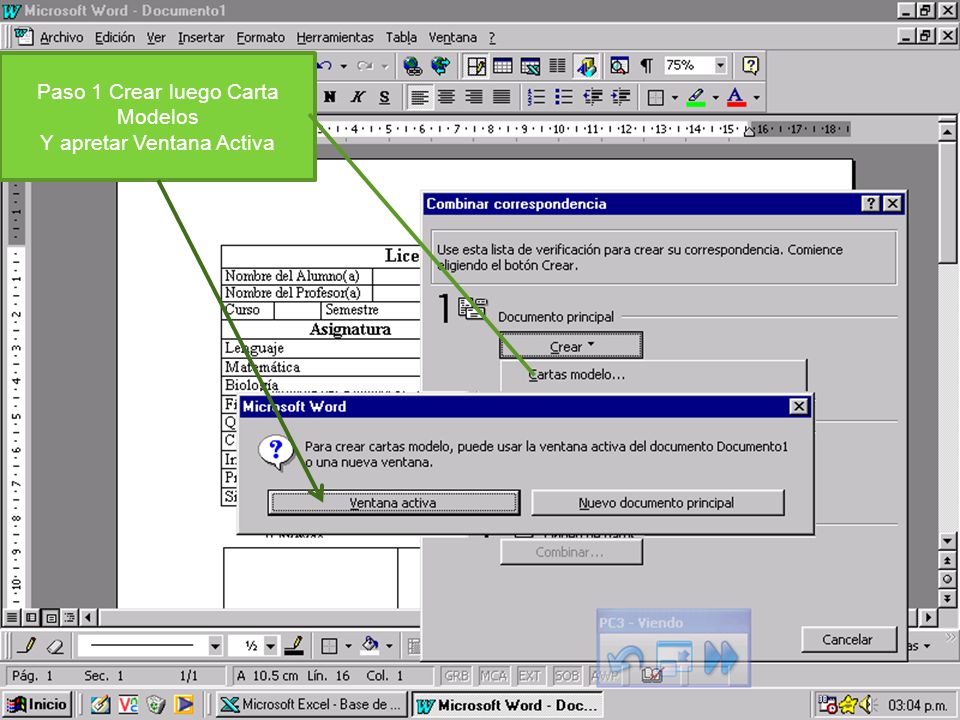Show the Web toolbar globe icon
960x720 pixels.
[440, 66]
